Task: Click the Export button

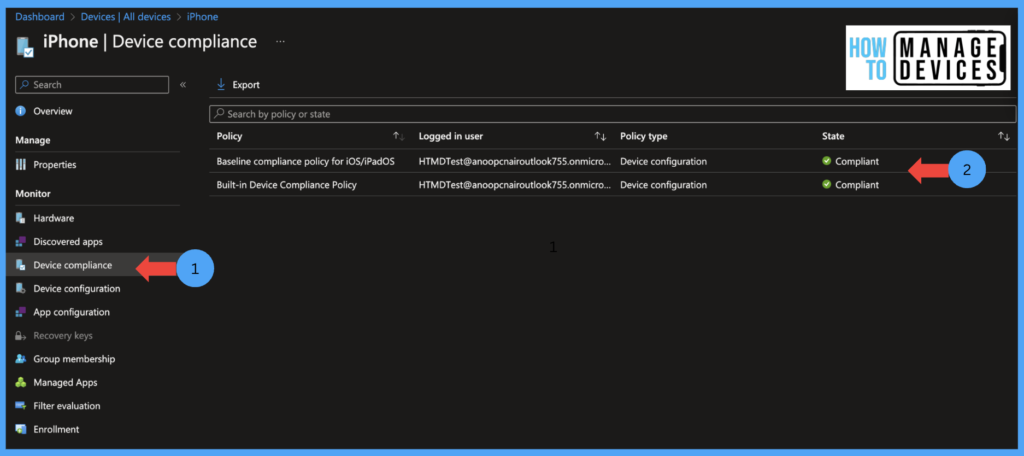Action: [x=238, y=85]
